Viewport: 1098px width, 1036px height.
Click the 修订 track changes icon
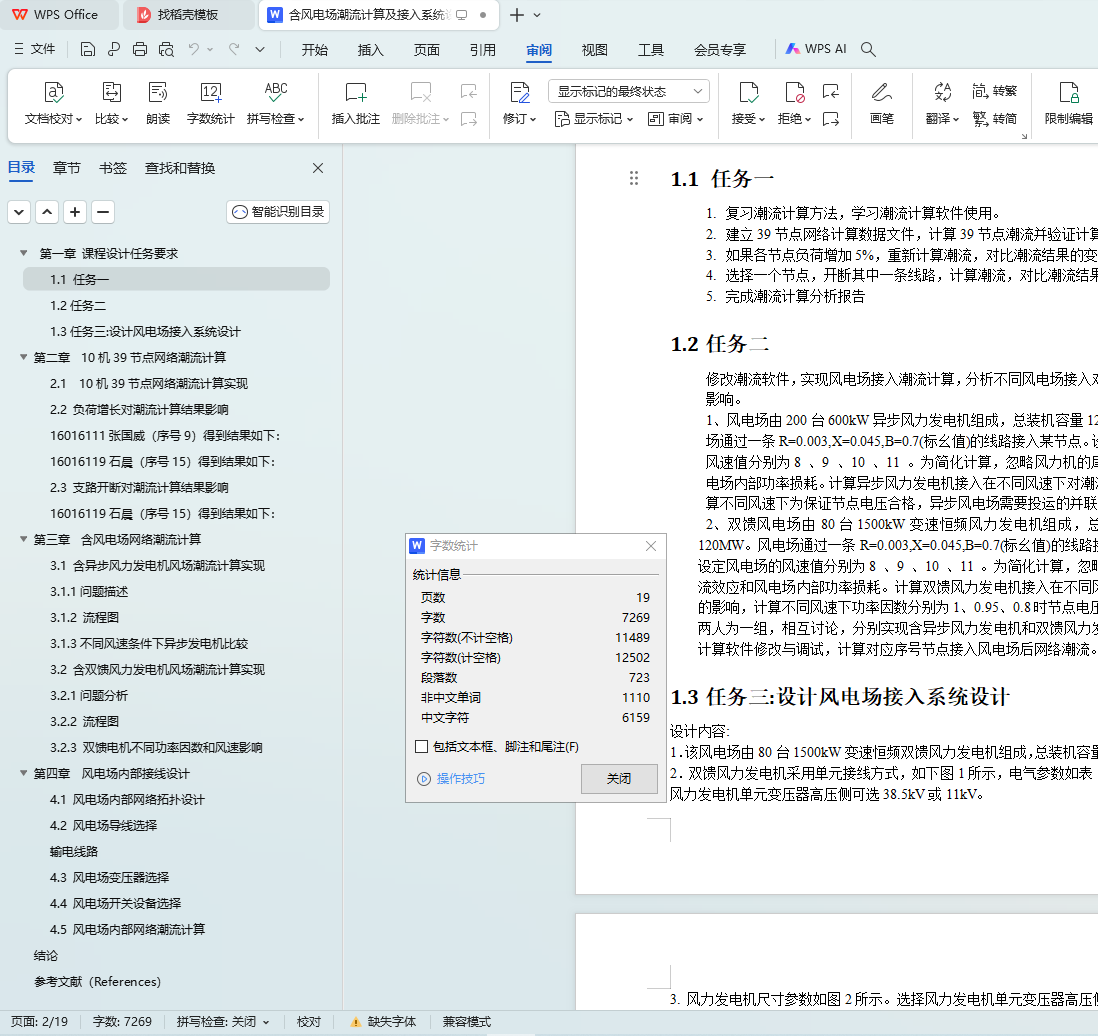pyautogui.click(x=520, y=93)
